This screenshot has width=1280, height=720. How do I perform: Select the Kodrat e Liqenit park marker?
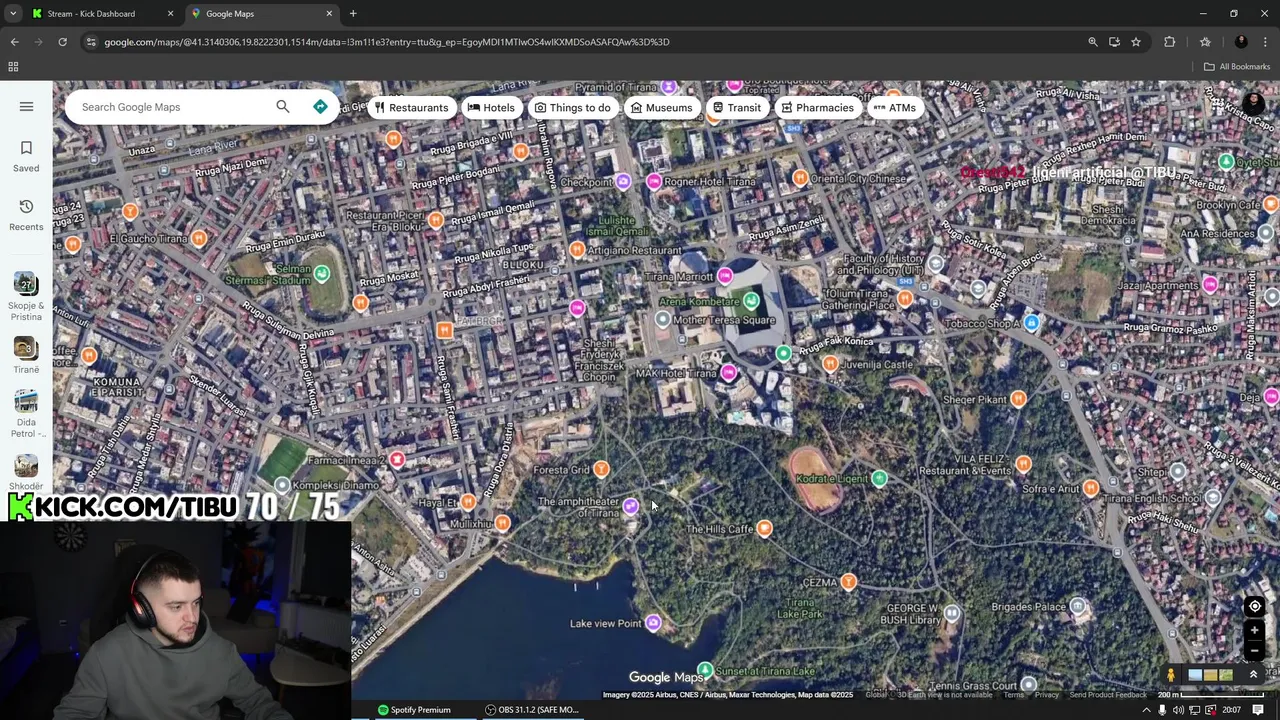[879, 478]
